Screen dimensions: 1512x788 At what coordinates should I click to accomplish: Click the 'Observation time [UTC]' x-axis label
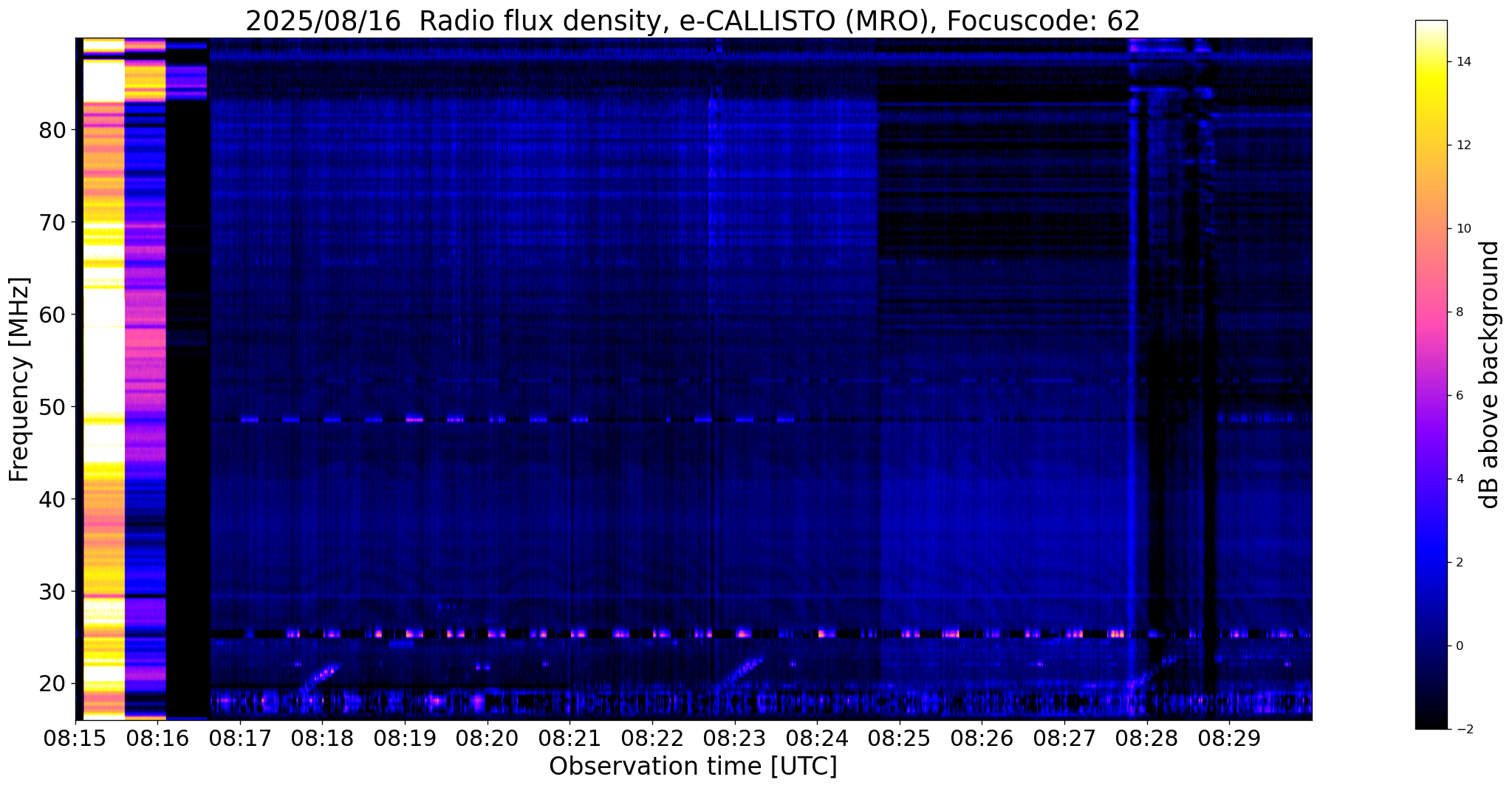tap(693, 766)
